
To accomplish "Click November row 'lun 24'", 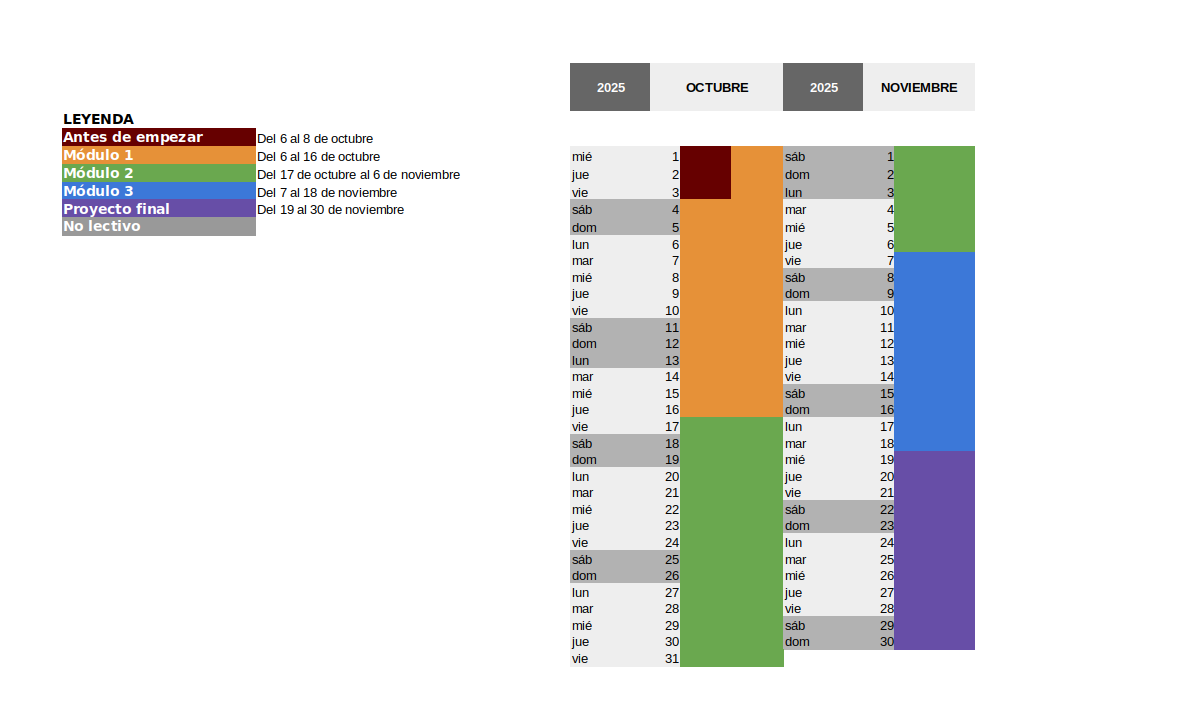I will pos(838,542).
